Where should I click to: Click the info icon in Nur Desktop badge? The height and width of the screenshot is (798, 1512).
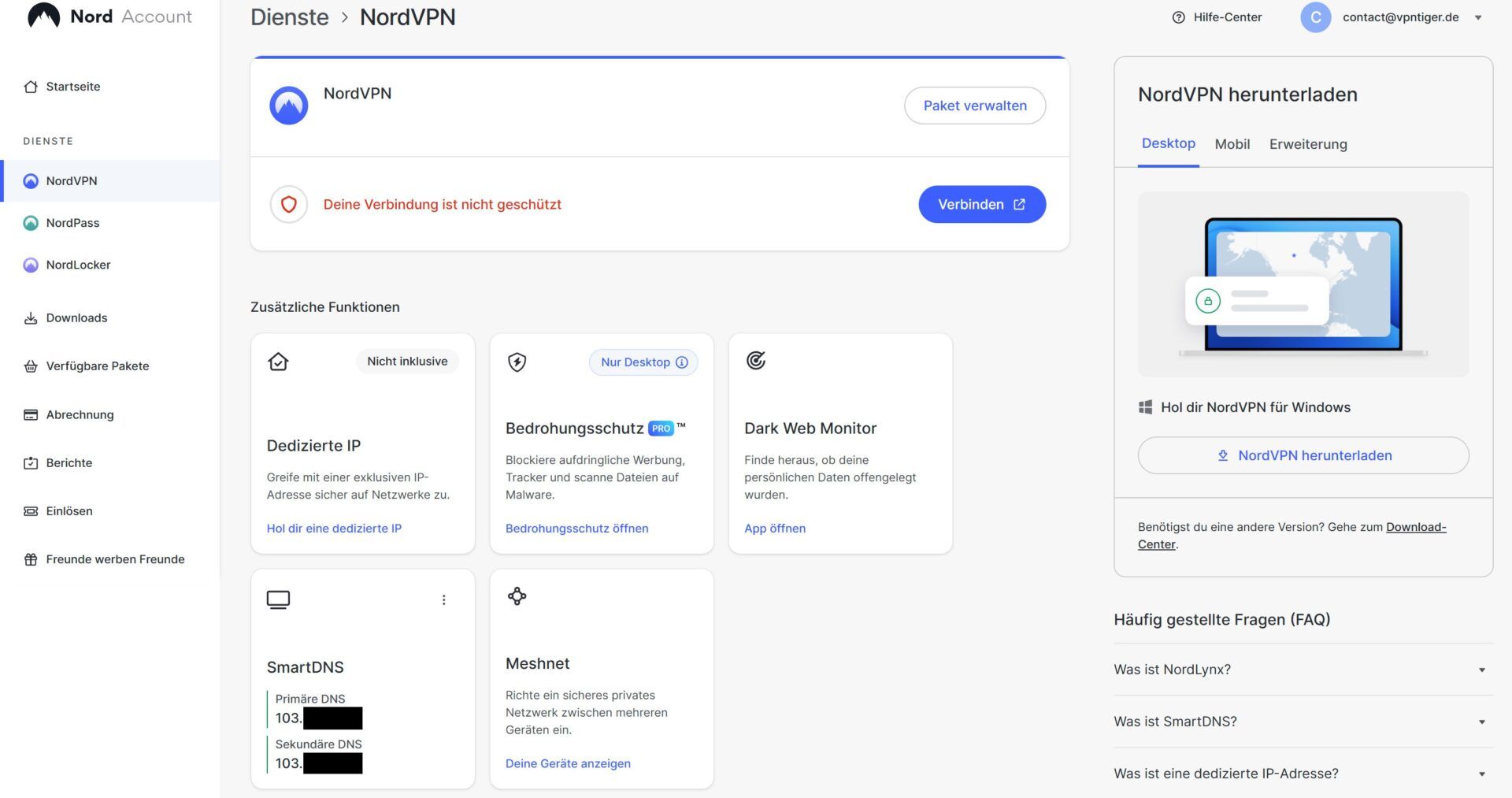[x=682, y=362]
